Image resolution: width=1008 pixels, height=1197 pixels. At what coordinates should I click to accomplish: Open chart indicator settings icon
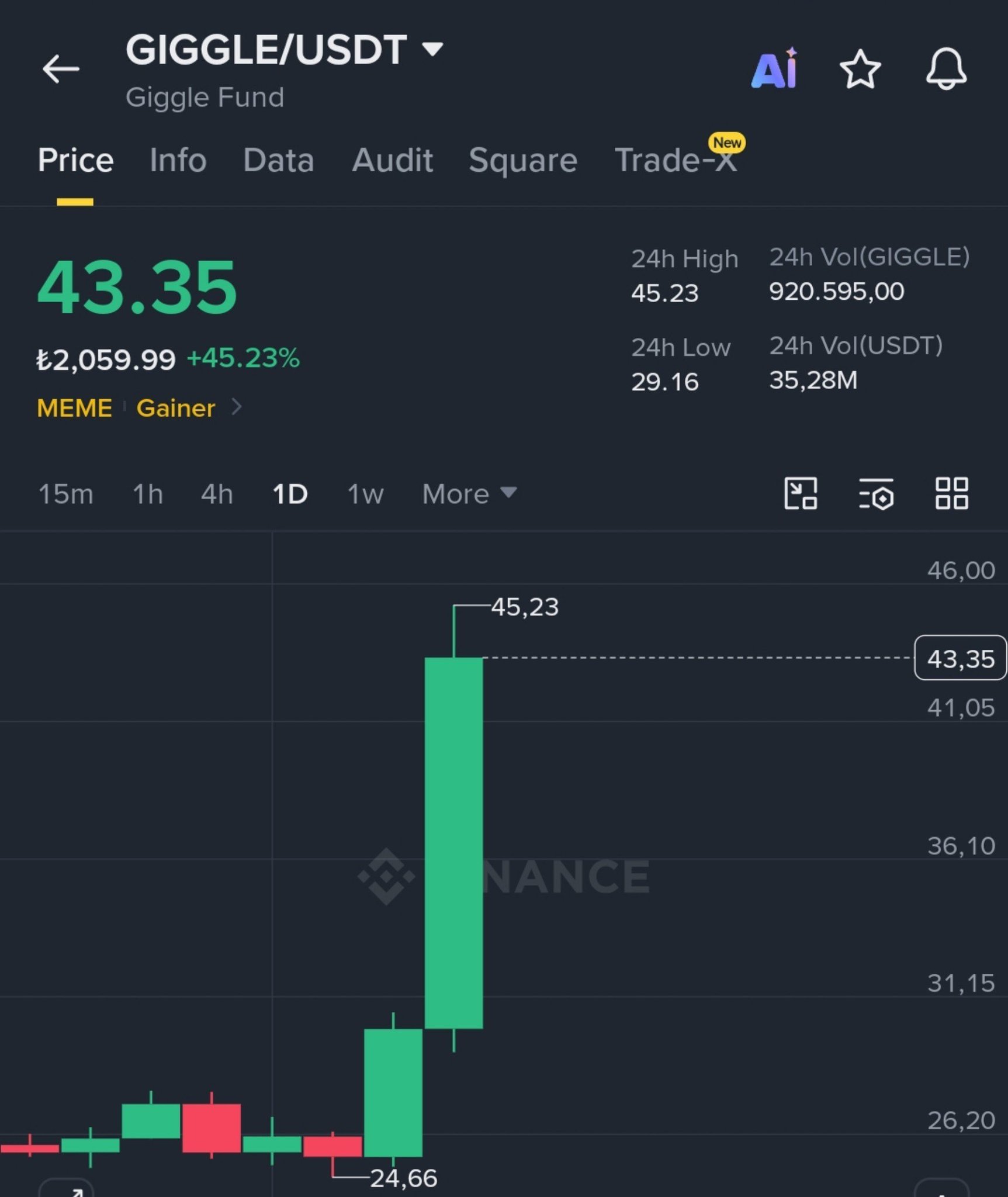click(876, 494)
